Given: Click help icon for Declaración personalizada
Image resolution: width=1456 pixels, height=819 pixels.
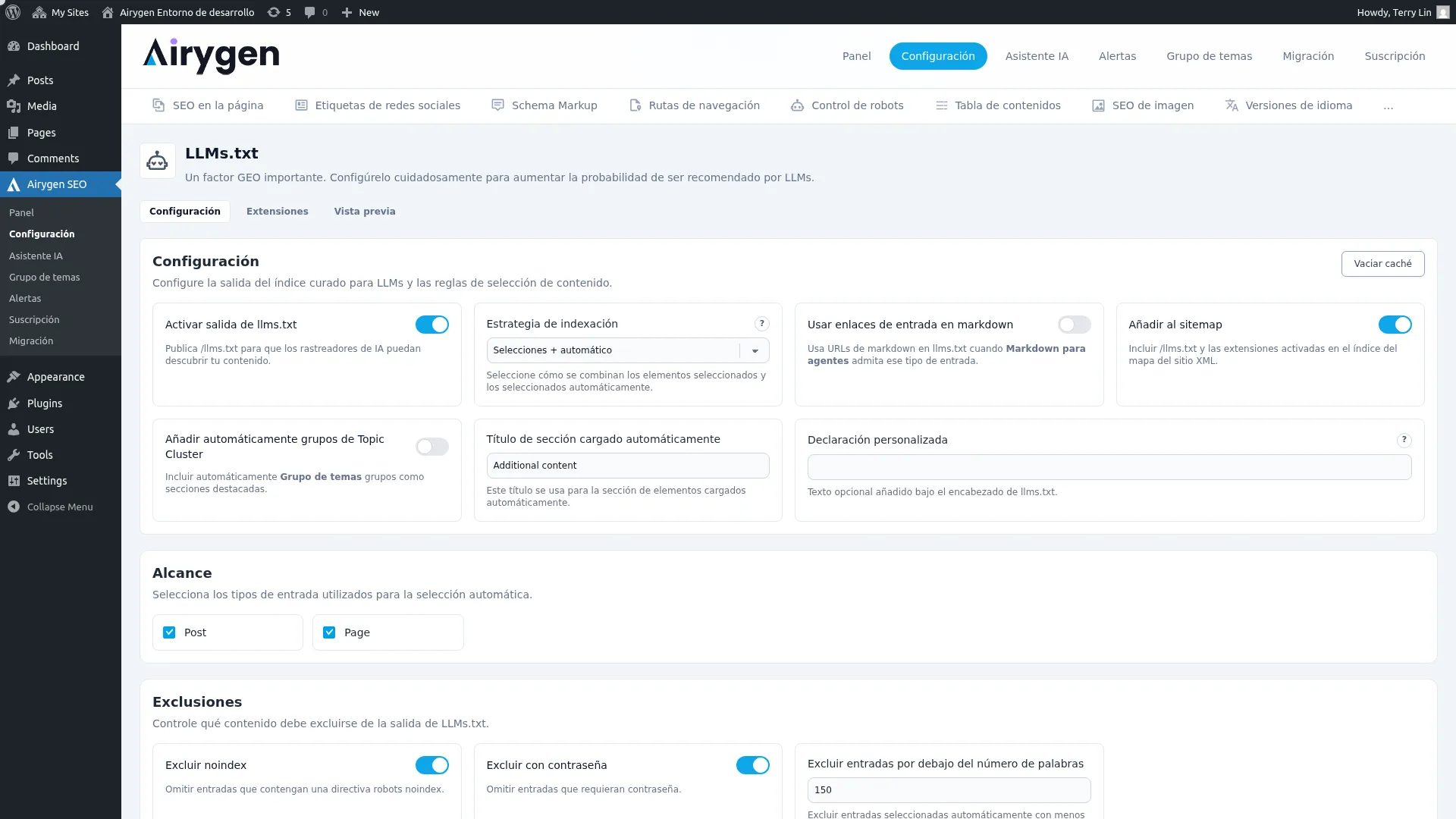Looking at the screenshot, I should click(1404, 440).
